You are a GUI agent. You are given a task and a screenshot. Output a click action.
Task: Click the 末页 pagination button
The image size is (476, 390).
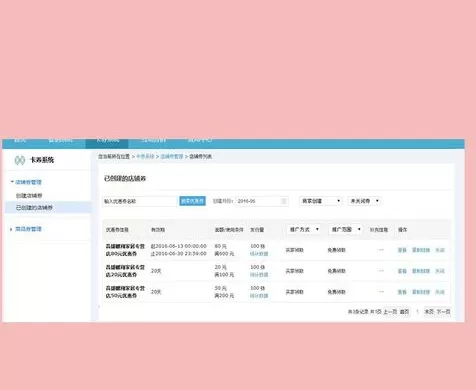coord(429,312)
